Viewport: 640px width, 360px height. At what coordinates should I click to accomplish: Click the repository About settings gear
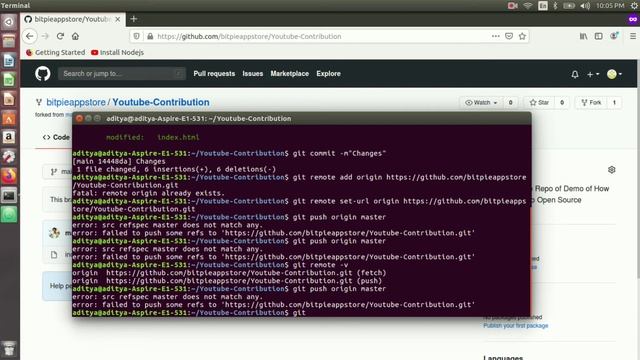coord(611,170)
